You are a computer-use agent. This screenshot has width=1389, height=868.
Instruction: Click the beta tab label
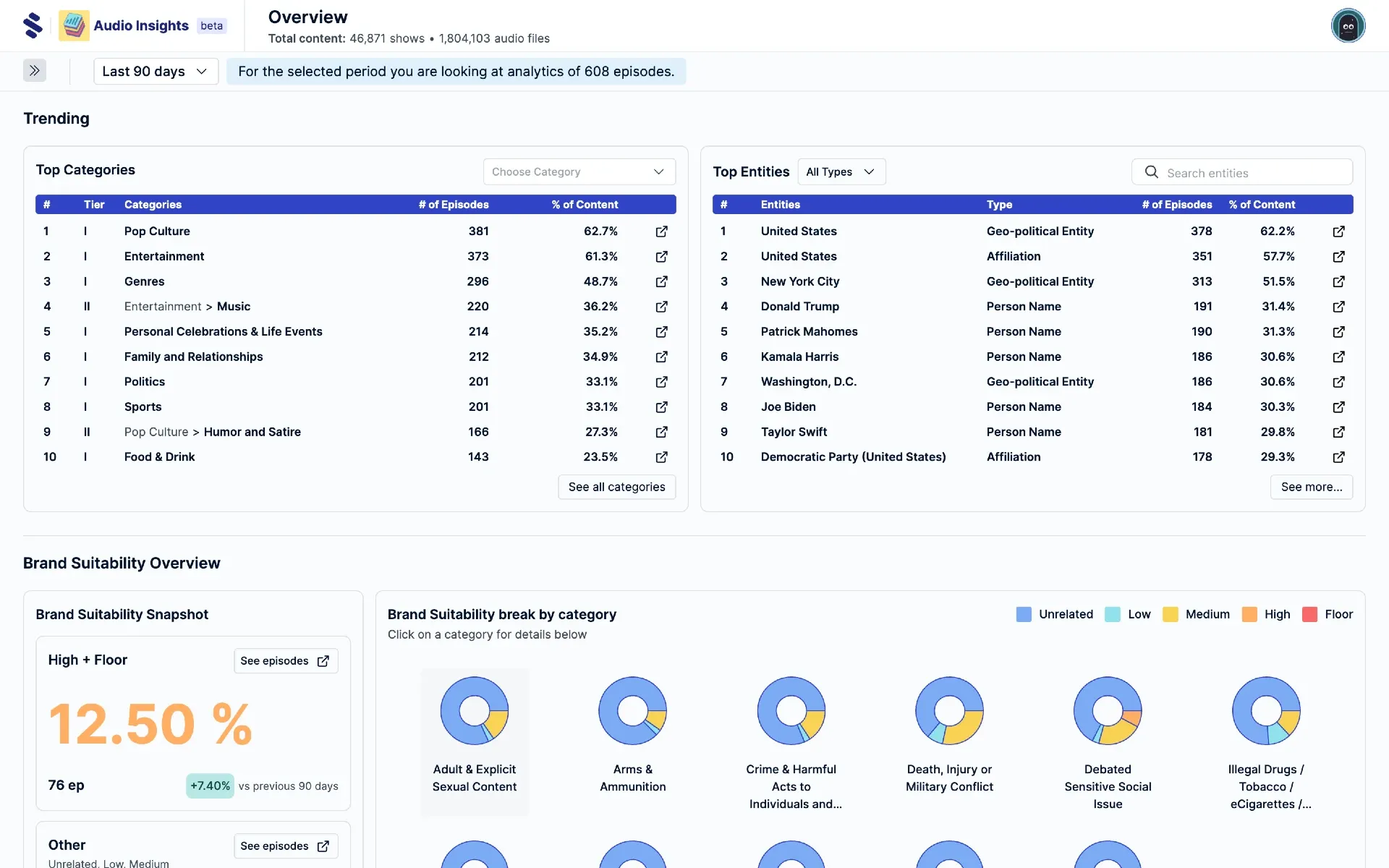pos(211,25)
